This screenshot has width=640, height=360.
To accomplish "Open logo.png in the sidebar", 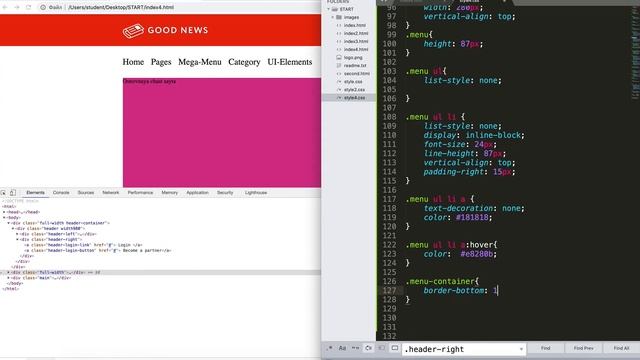I will (x=353, y=58).
